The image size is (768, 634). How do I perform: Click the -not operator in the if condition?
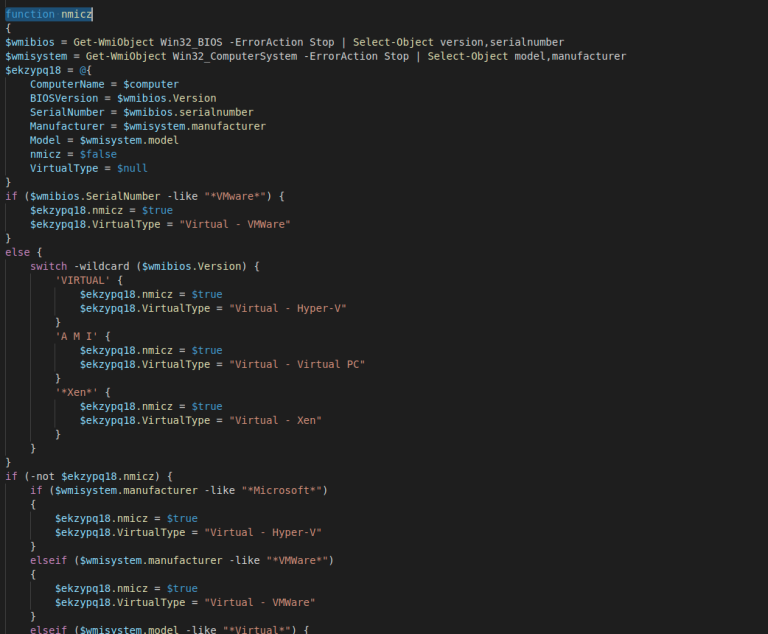(x=42, y=476)
